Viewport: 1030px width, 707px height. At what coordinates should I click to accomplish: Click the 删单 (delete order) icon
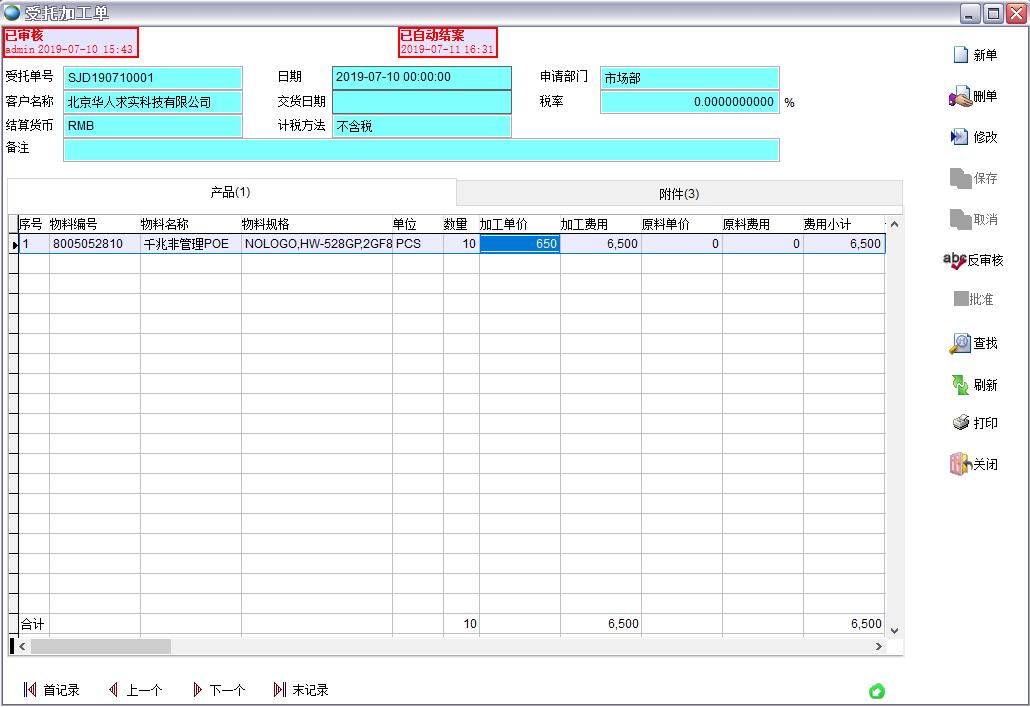tap(960, 97)
